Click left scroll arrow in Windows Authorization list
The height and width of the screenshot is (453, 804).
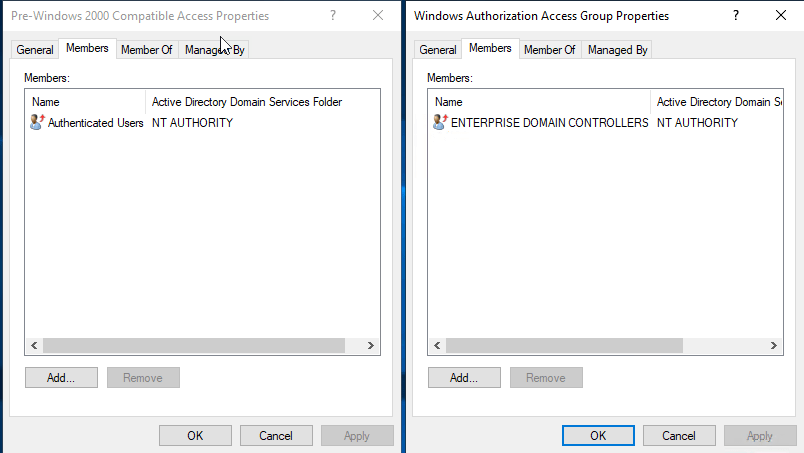(437, 345)
